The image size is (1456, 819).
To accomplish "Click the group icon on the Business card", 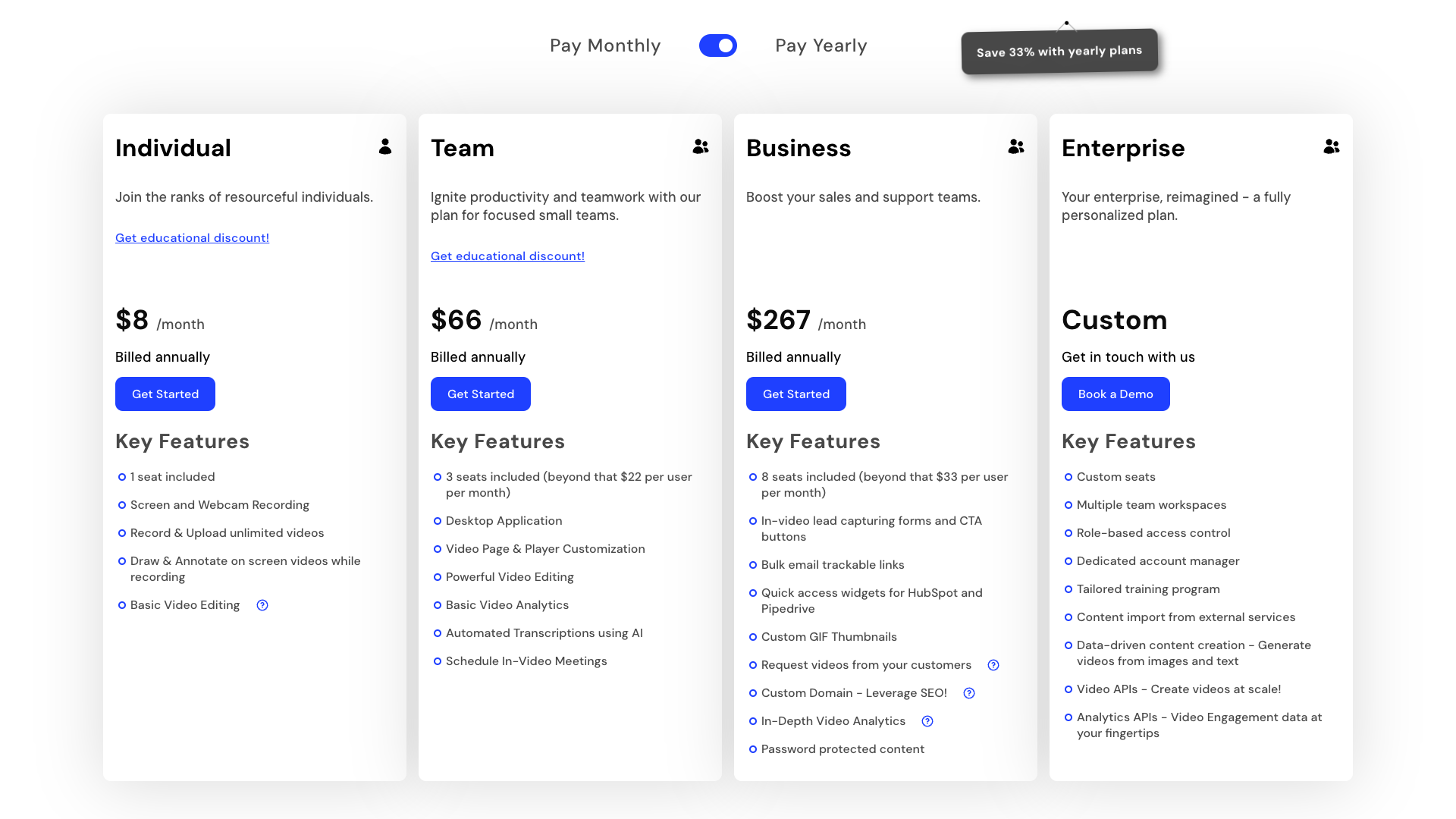I will 1015,147.
